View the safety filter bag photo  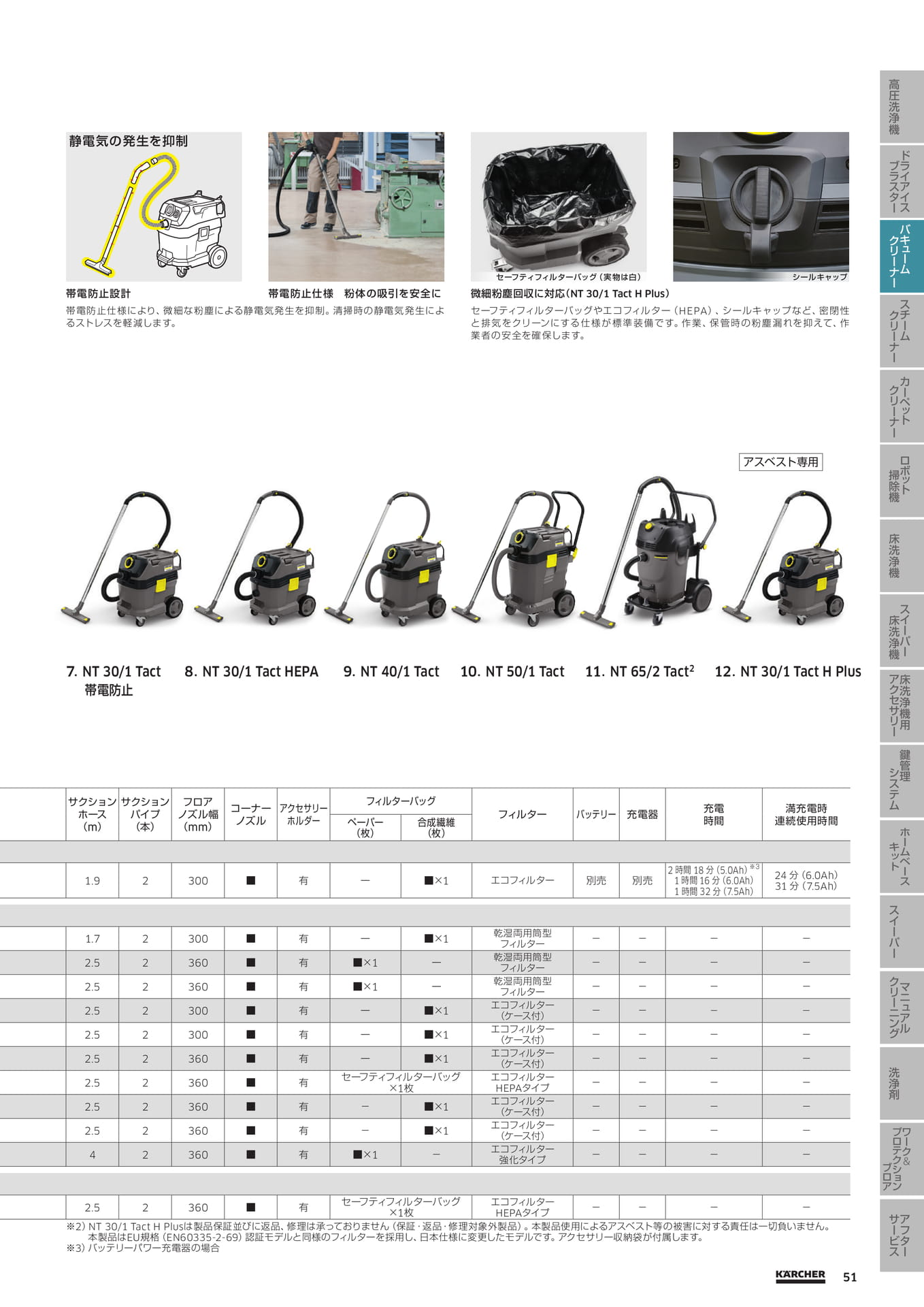[559, 207]
